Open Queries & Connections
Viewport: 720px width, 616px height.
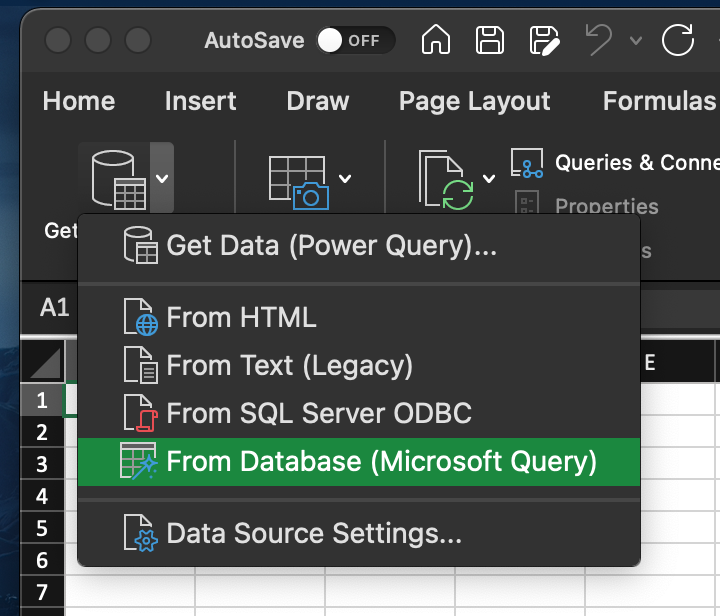pos(637,162)
